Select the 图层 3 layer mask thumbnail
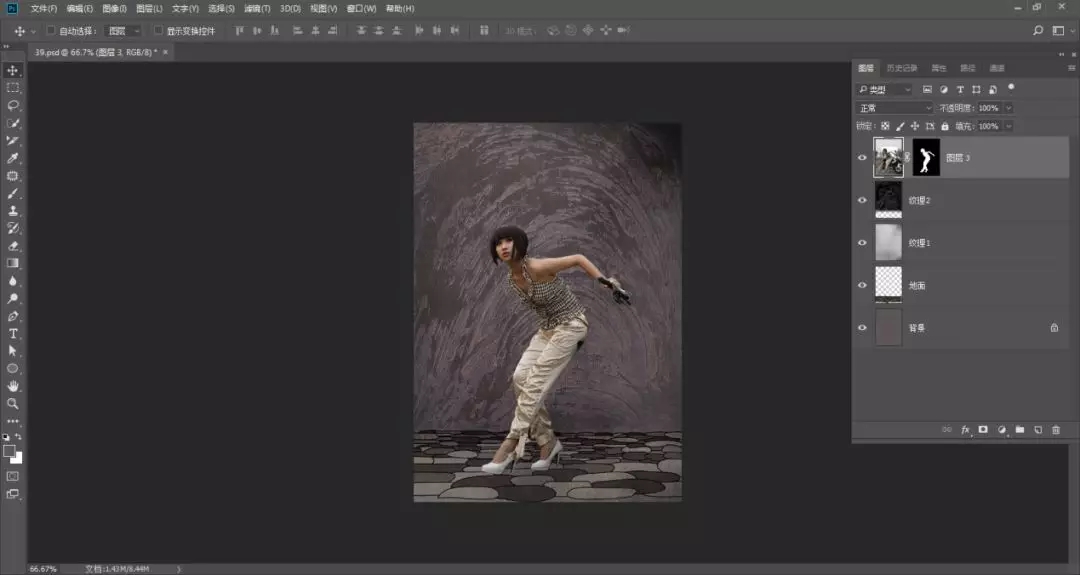The width and height of the screenshot is (1080, 575). pyautogui.click(x=926, y=157)
